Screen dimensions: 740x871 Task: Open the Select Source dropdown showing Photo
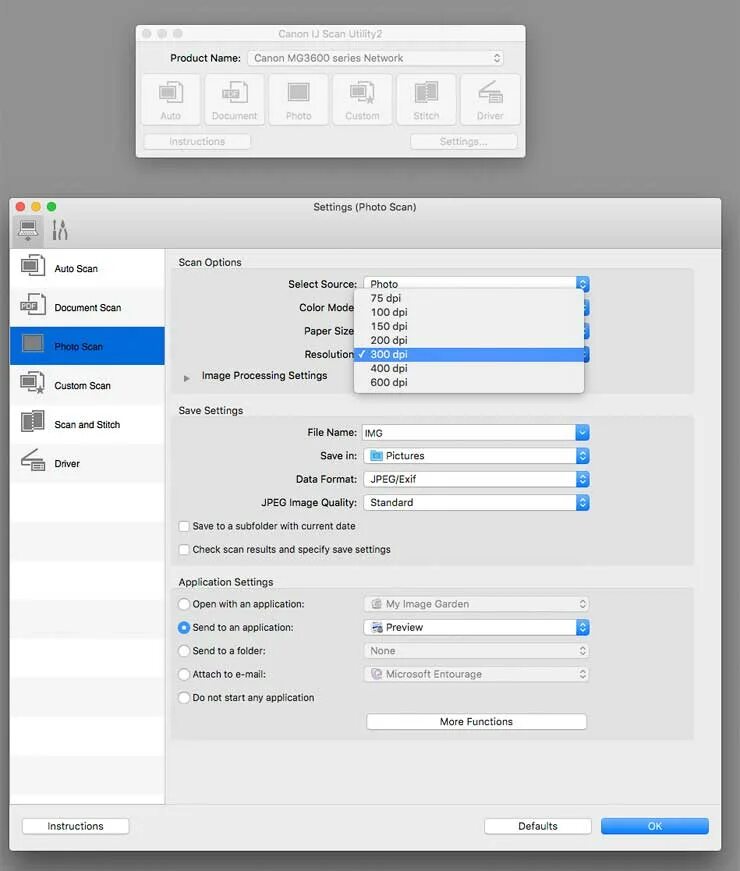tap(476, 283)
